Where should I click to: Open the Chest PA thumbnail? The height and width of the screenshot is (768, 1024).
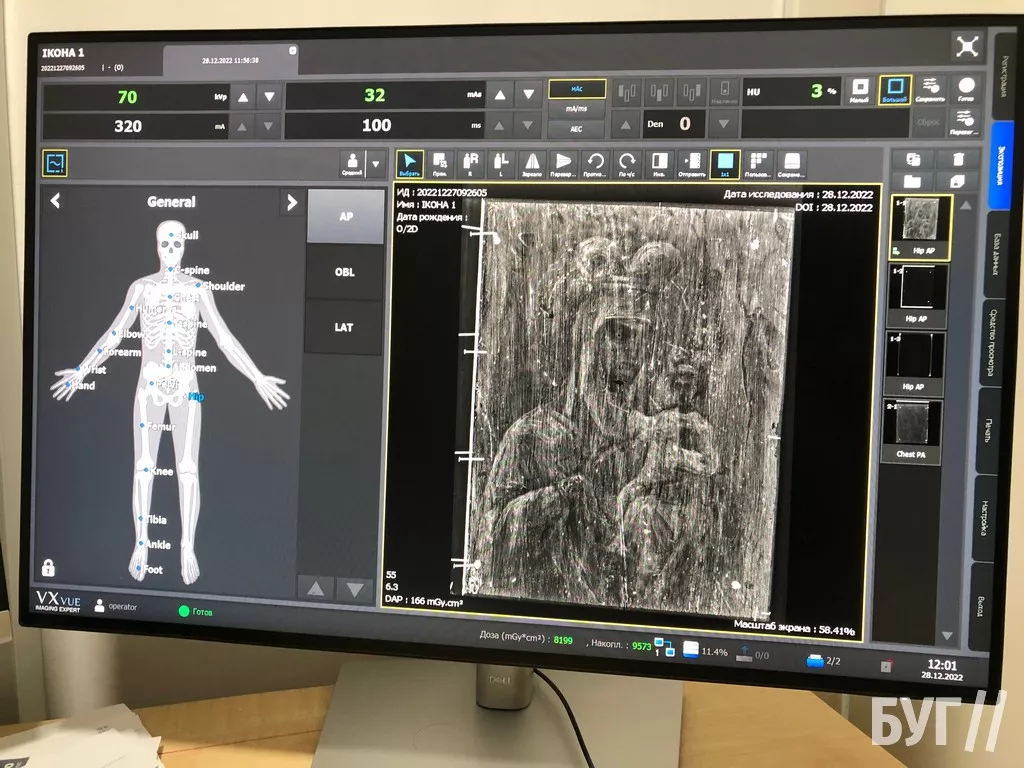tap(915, 431)
